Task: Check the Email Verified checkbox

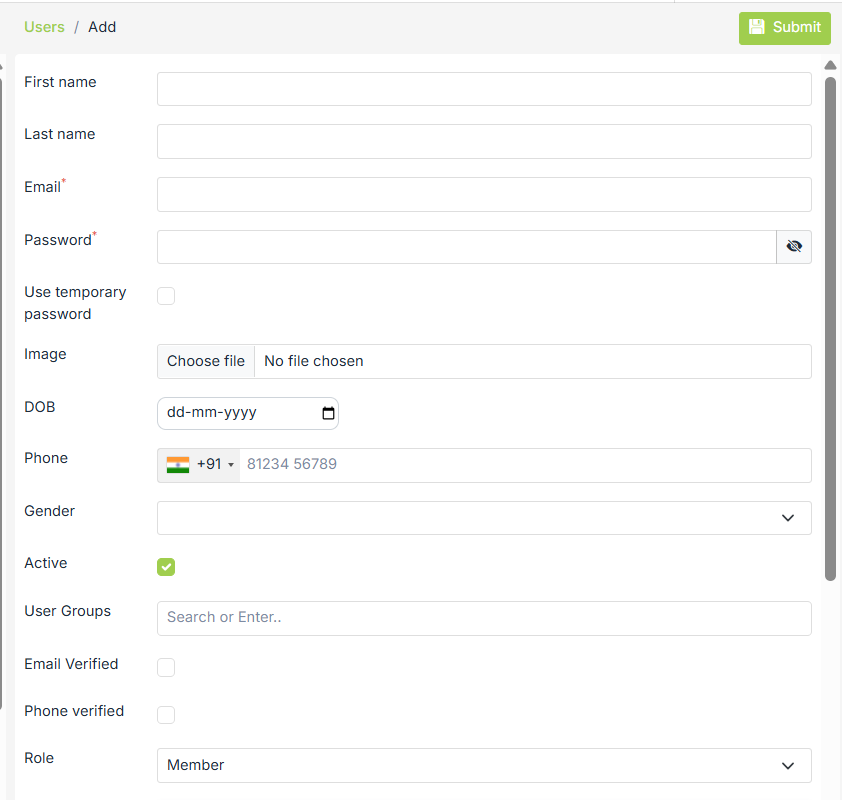Action: pyautogui.click(x=166, y=667)
